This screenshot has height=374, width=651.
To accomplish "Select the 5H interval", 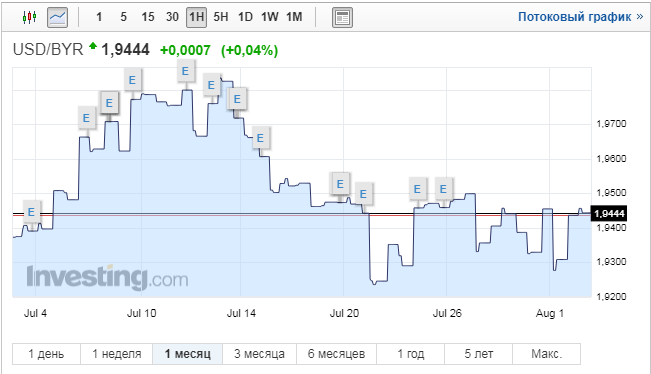I will (x=221, y=17).
